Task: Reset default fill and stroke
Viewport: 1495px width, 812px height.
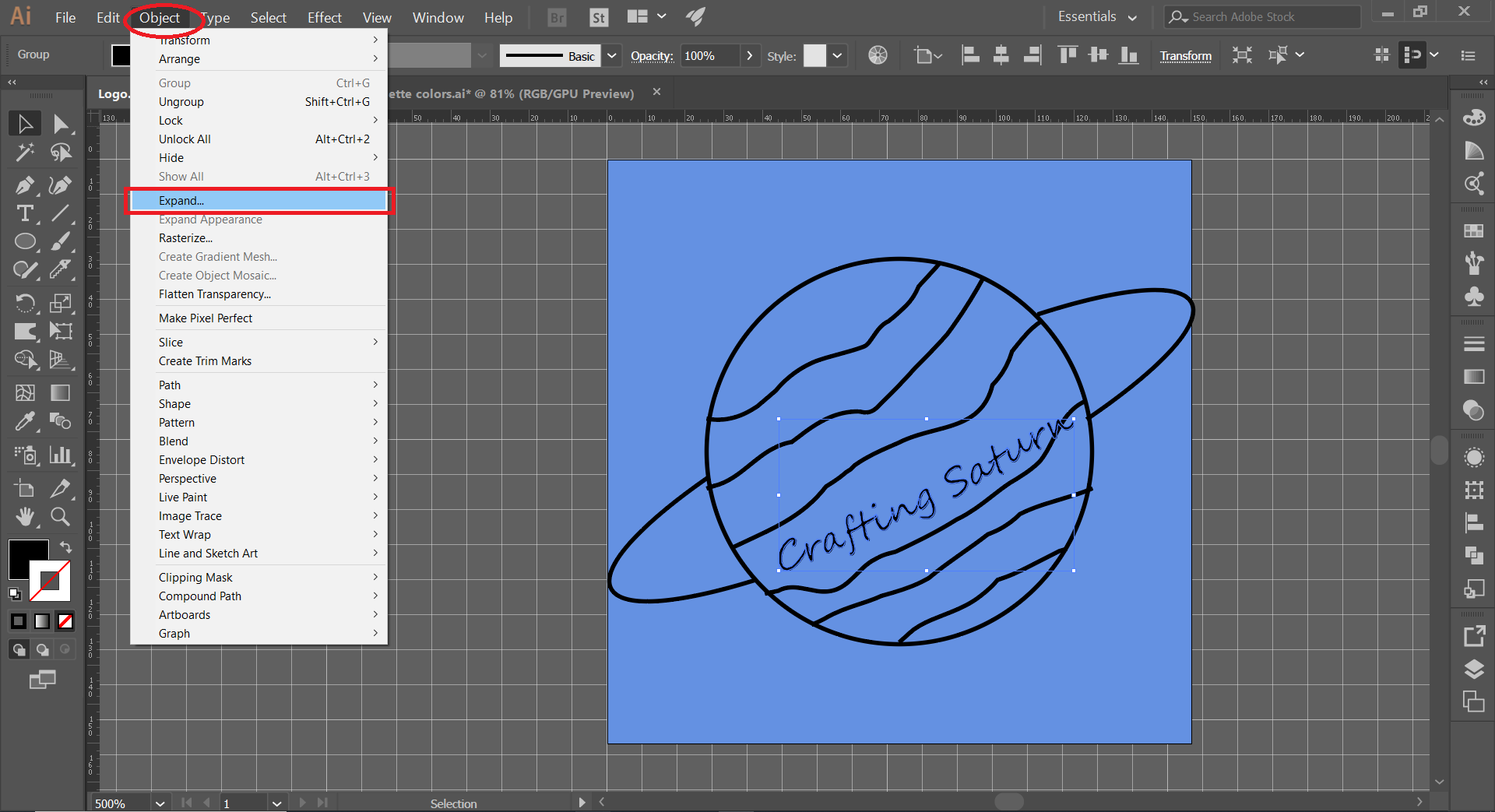Action: (15, 594)
